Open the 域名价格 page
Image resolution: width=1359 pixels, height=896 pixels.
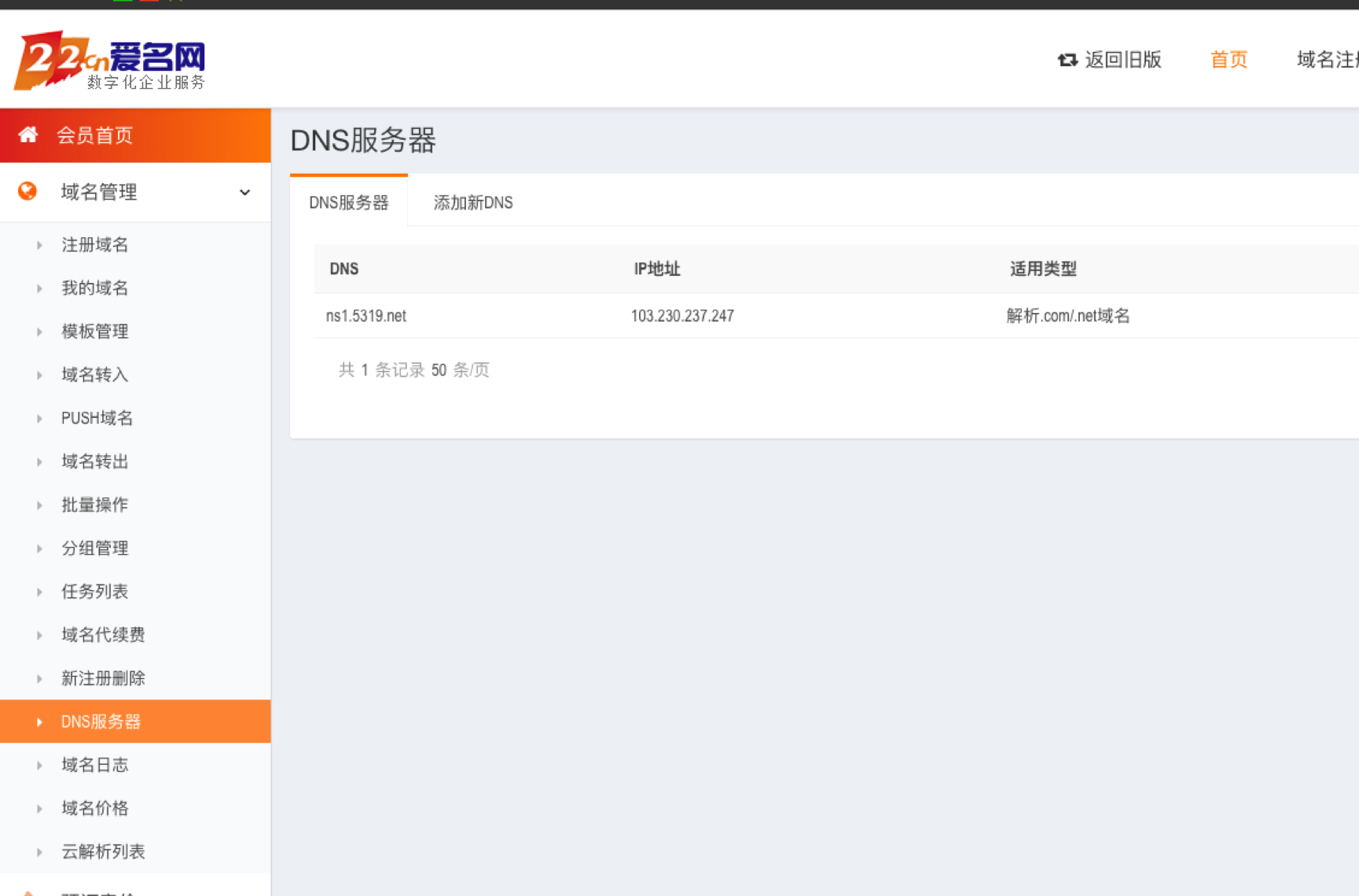[x=94, y=807]
